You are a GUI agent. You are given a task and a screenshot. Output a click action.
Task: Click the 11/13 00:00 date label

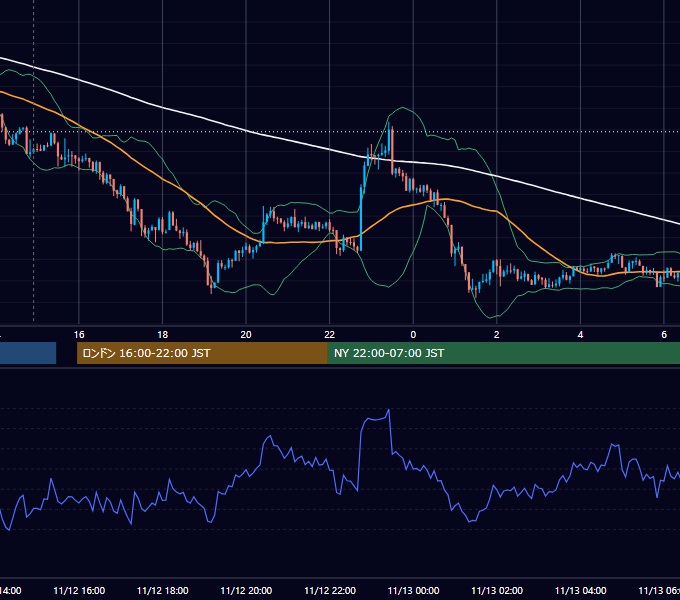[x=413, y=590]
